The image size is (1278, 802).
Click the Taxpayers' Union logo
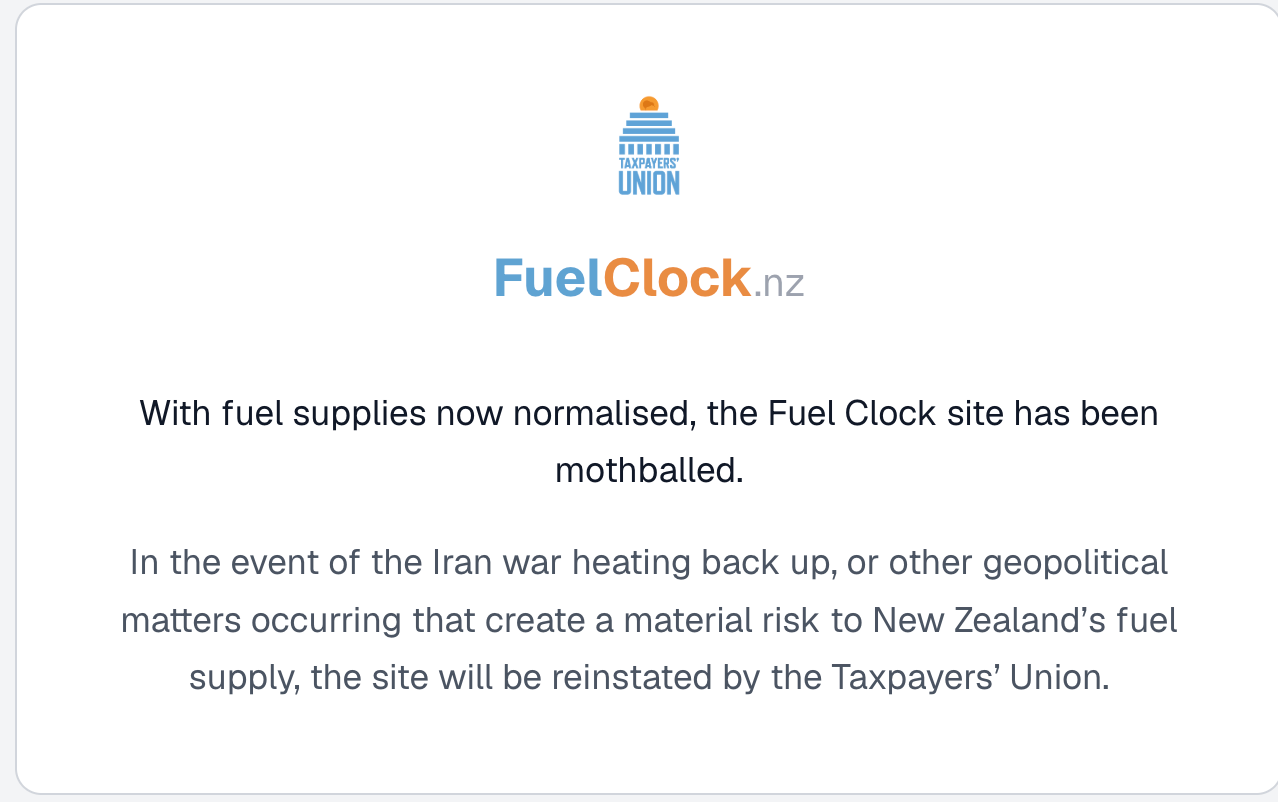[649, 145]
